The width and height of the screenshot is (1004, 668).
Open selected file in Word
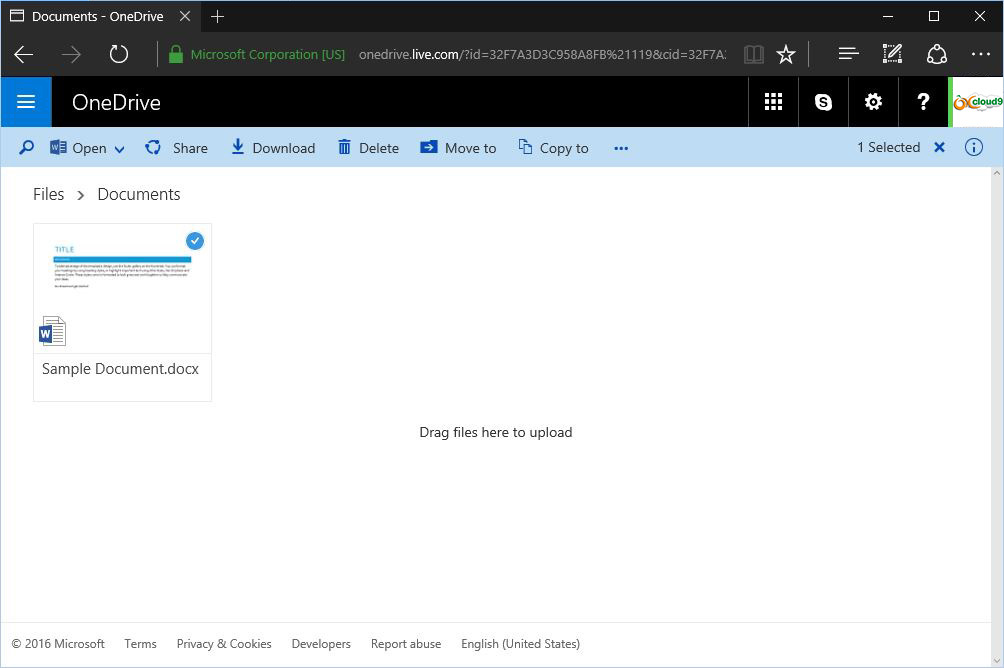coord(78,148)
